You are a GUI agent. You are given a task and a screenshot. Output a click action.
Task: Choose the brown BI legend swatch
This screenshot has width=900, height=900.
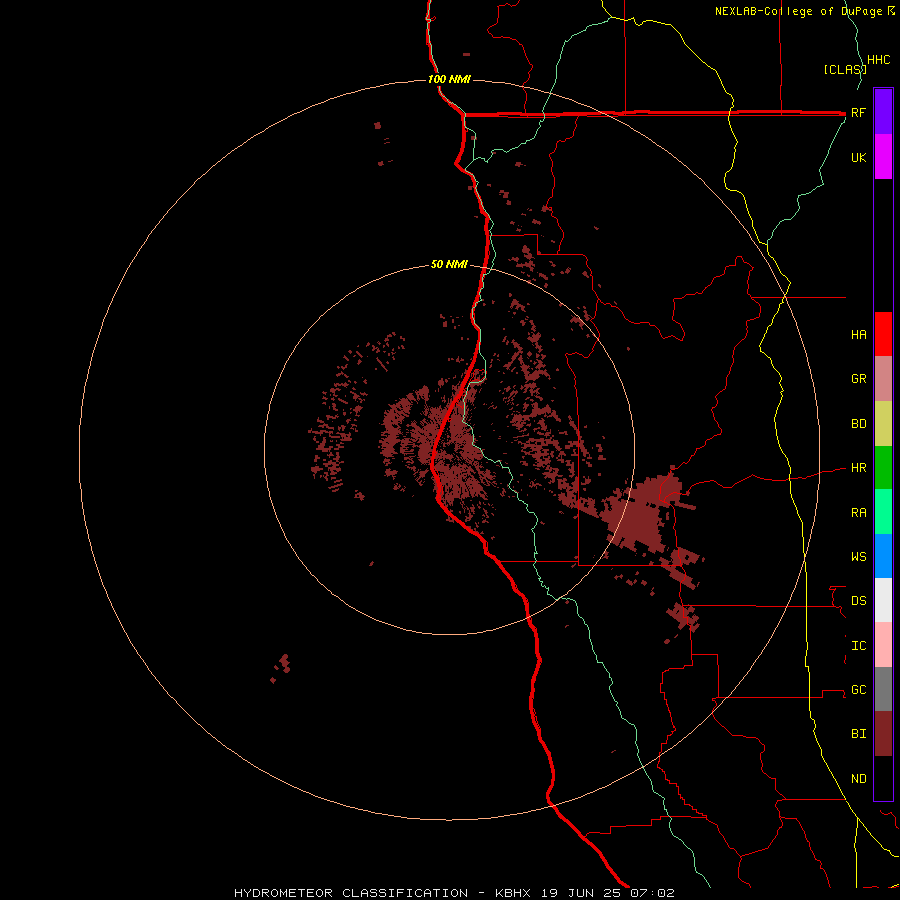click(x=883, y=734)
